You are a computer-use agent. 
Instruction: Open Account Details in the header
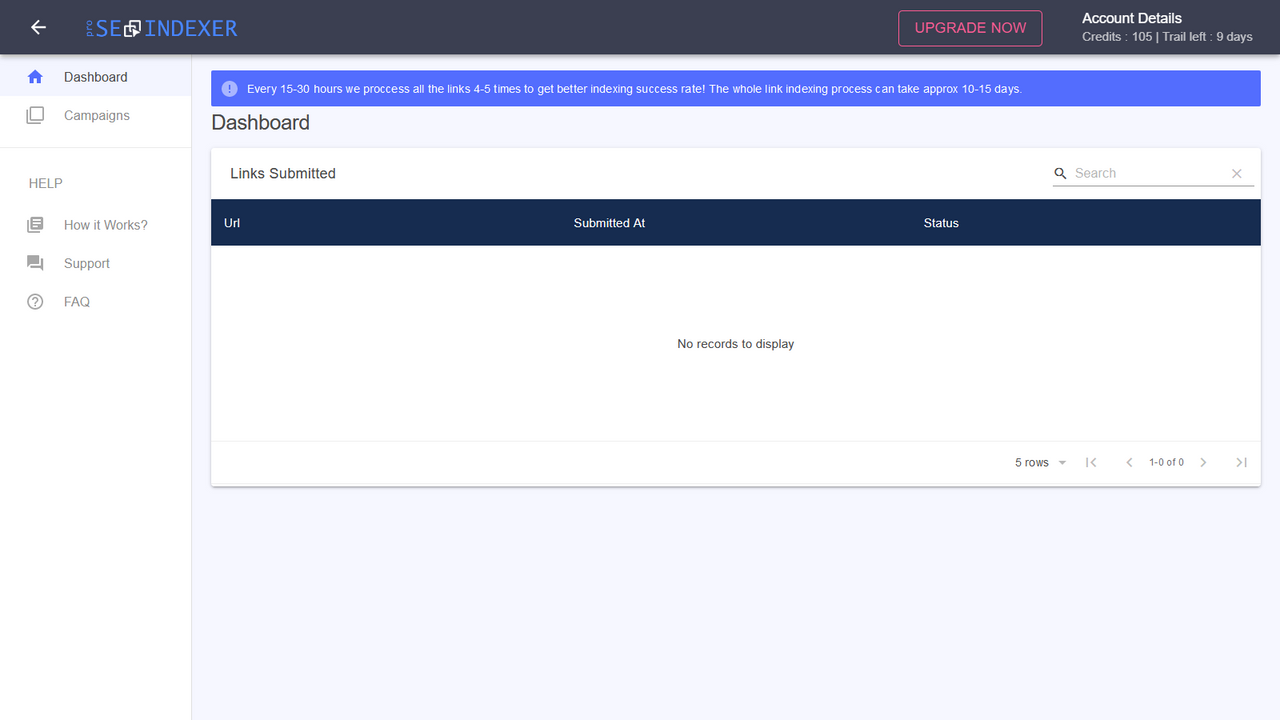click(1131, 18)
